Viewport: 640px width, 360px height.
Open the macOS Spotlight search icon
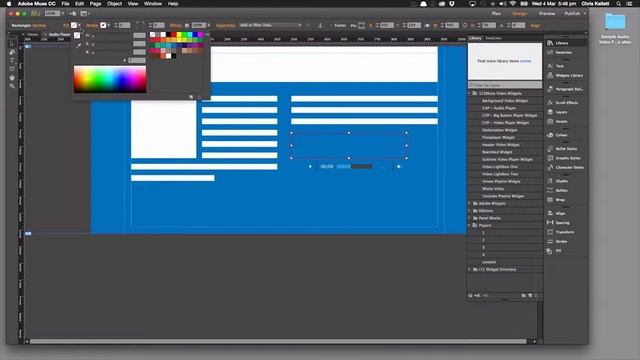click(x=619, y=4)
